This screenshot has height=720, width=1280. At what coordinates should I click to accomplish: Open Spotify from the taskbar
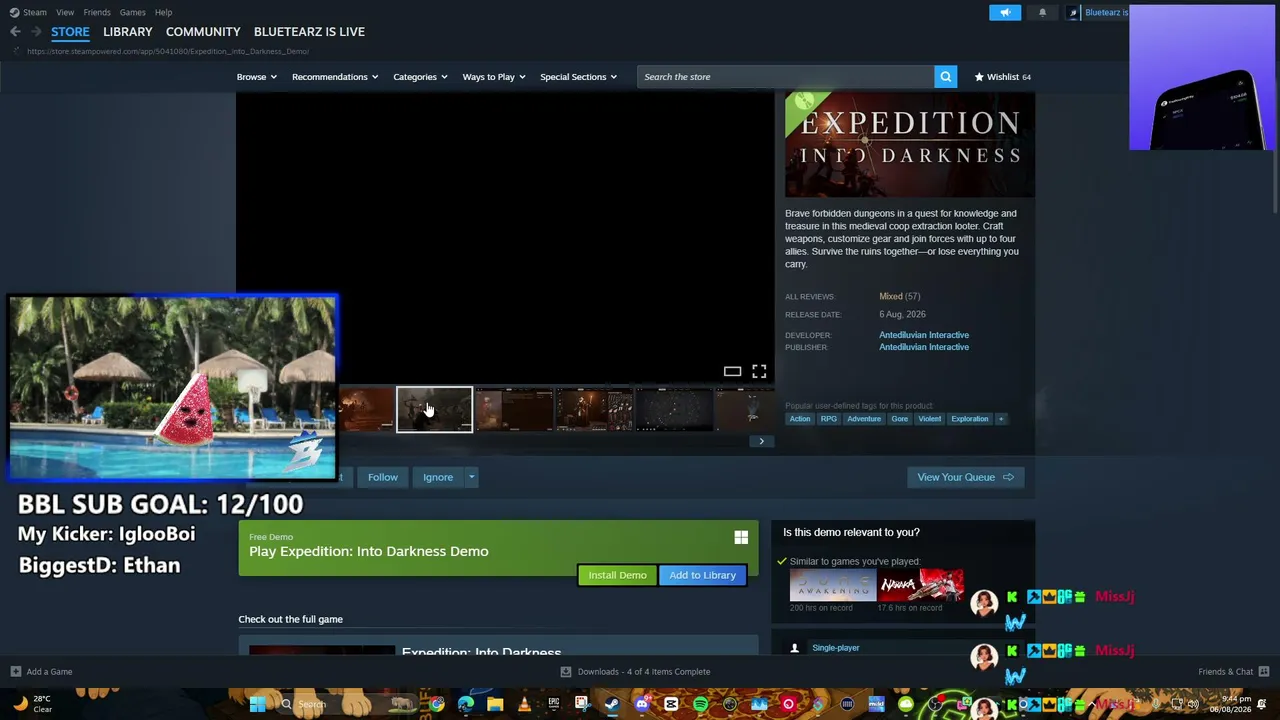click(700, 705)
